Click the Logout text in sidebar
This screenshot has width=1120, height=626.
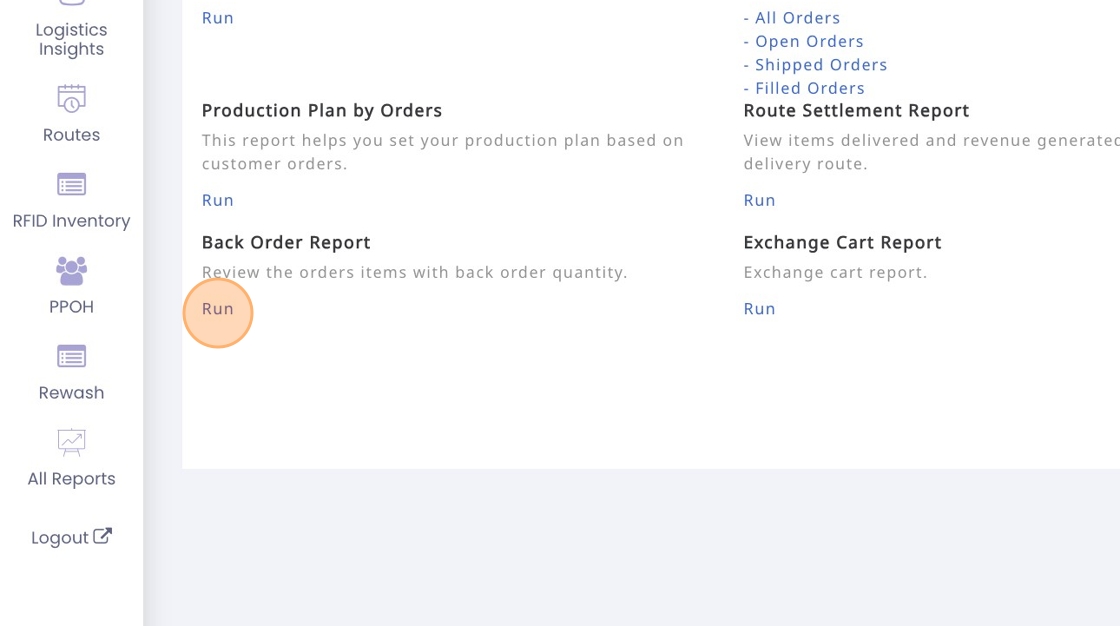pyautogui.click(x=60, y=538)
